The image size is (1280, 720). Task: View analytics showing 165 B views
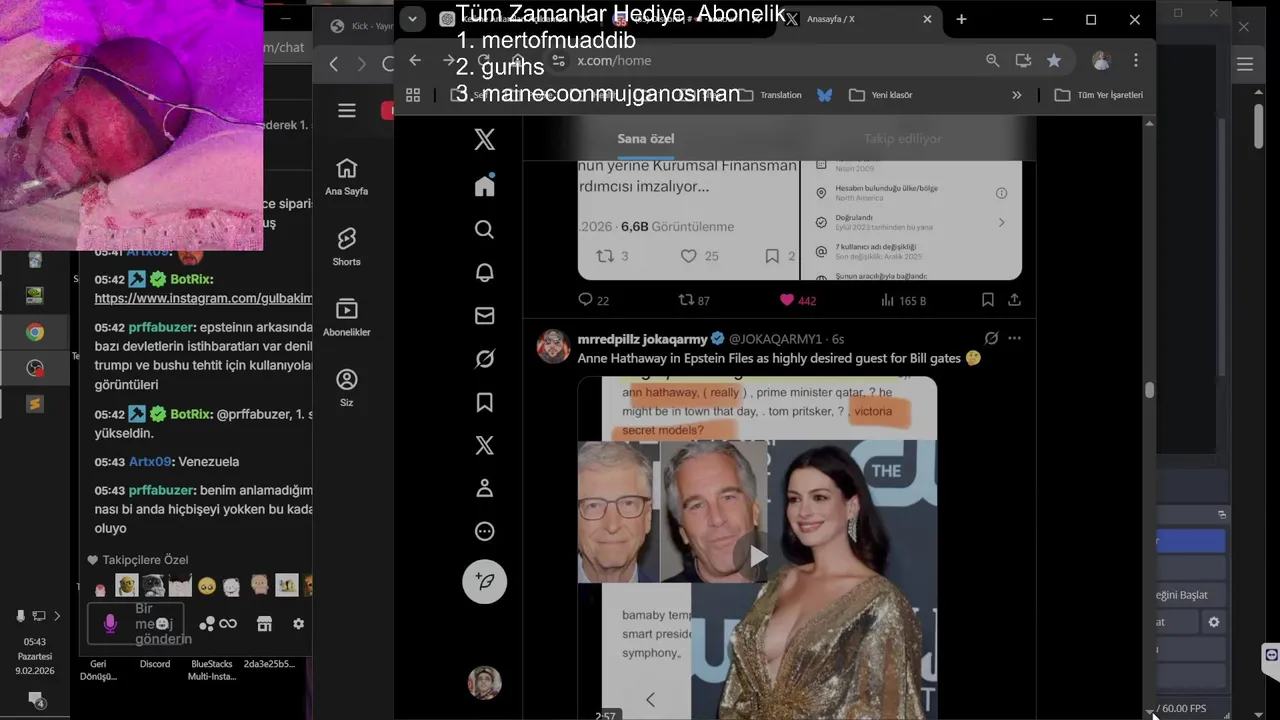tap(903, 300)
